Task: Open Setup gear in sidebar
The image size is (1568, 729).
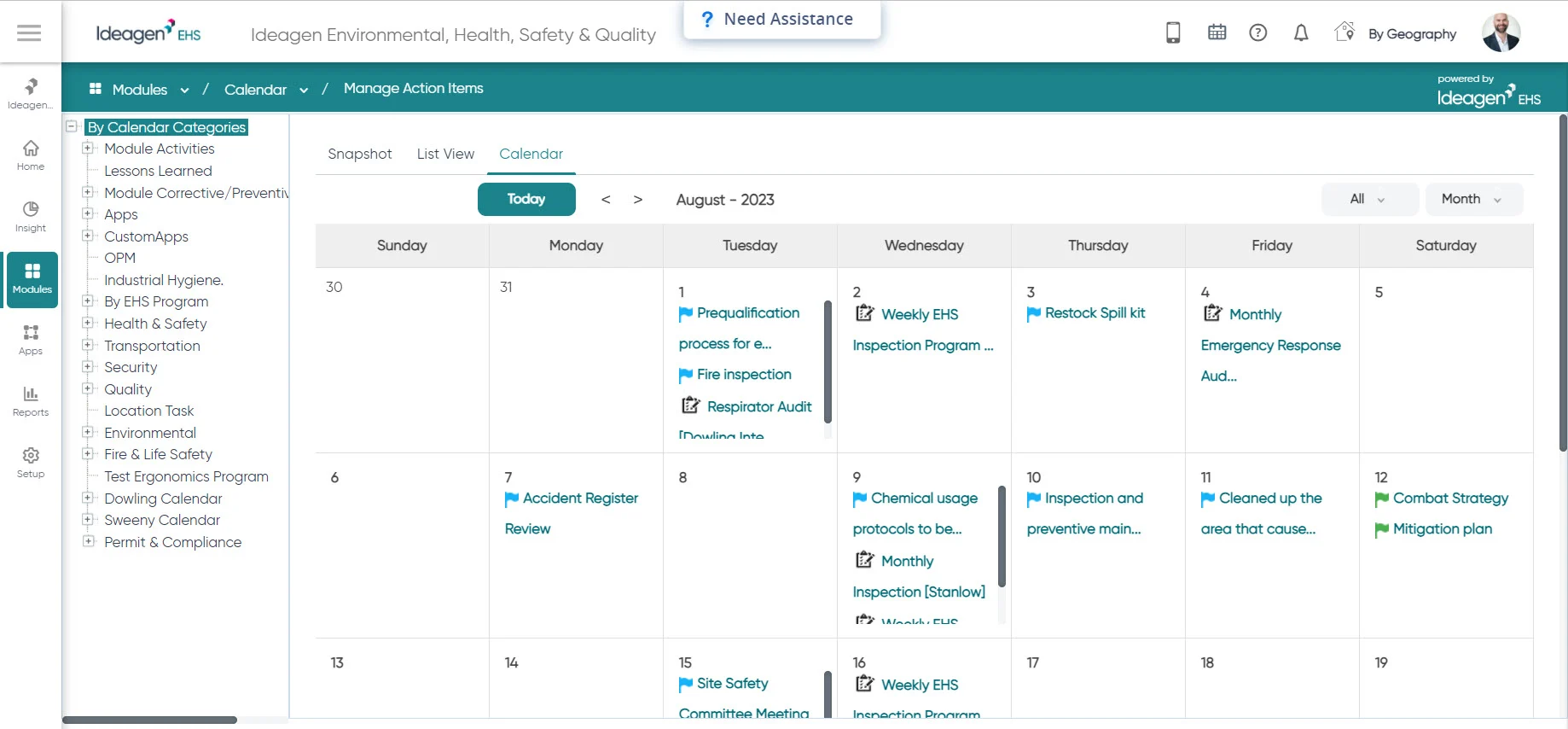Action: 31,463
